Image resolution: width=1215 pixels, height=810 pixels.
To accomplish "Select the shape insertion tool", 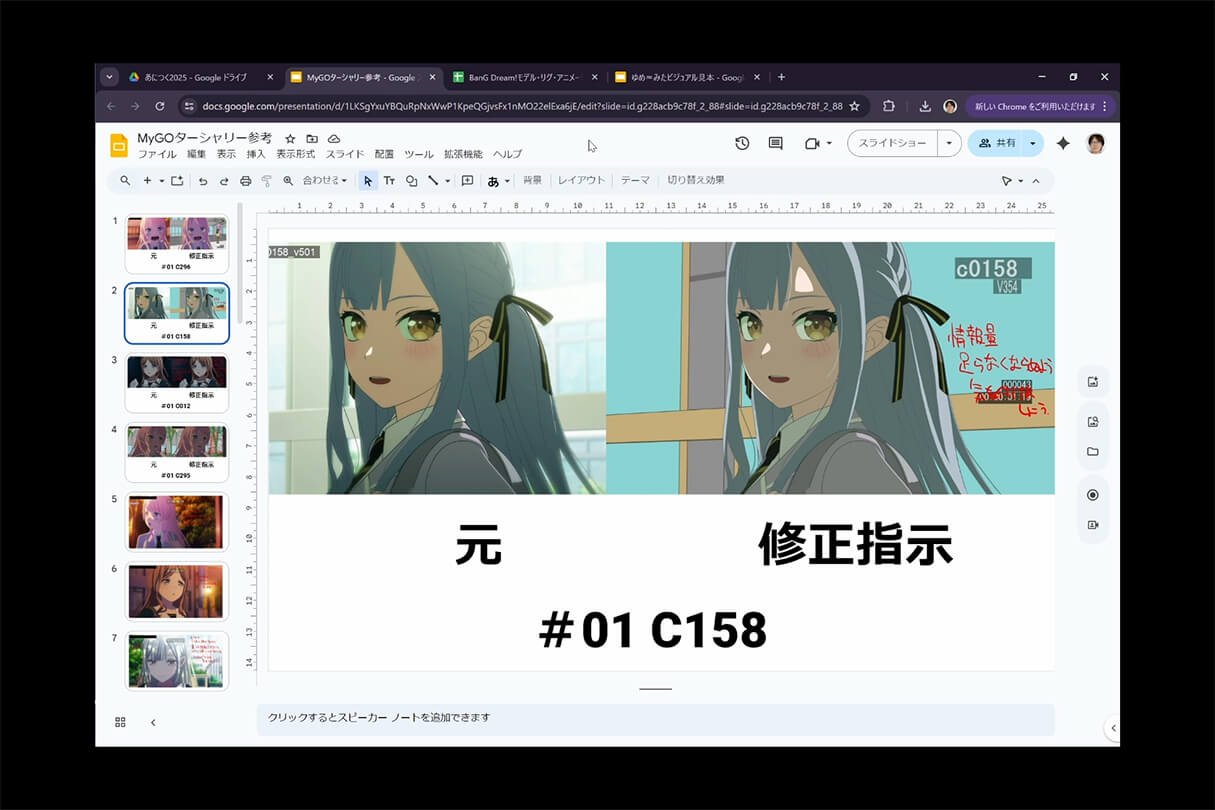I will click(x=412, y=180).
